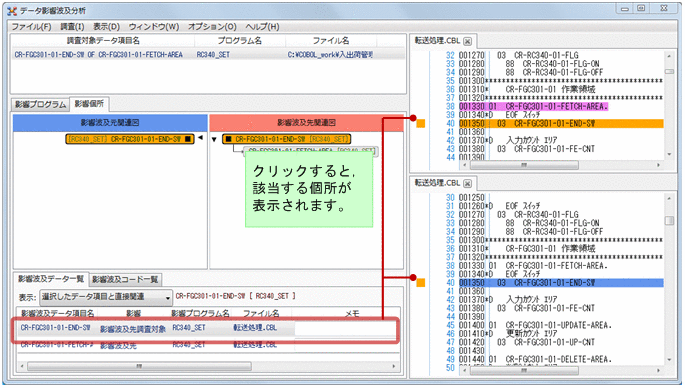Click blue highlighted line 40 in lower editor
Image resolution: width=685 pixels, height=388 pixels.
coord(561,283)
